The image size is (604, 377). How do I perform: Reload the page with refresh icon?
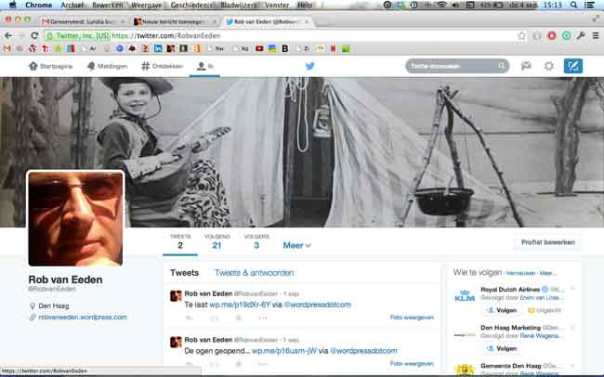point(34,36)
